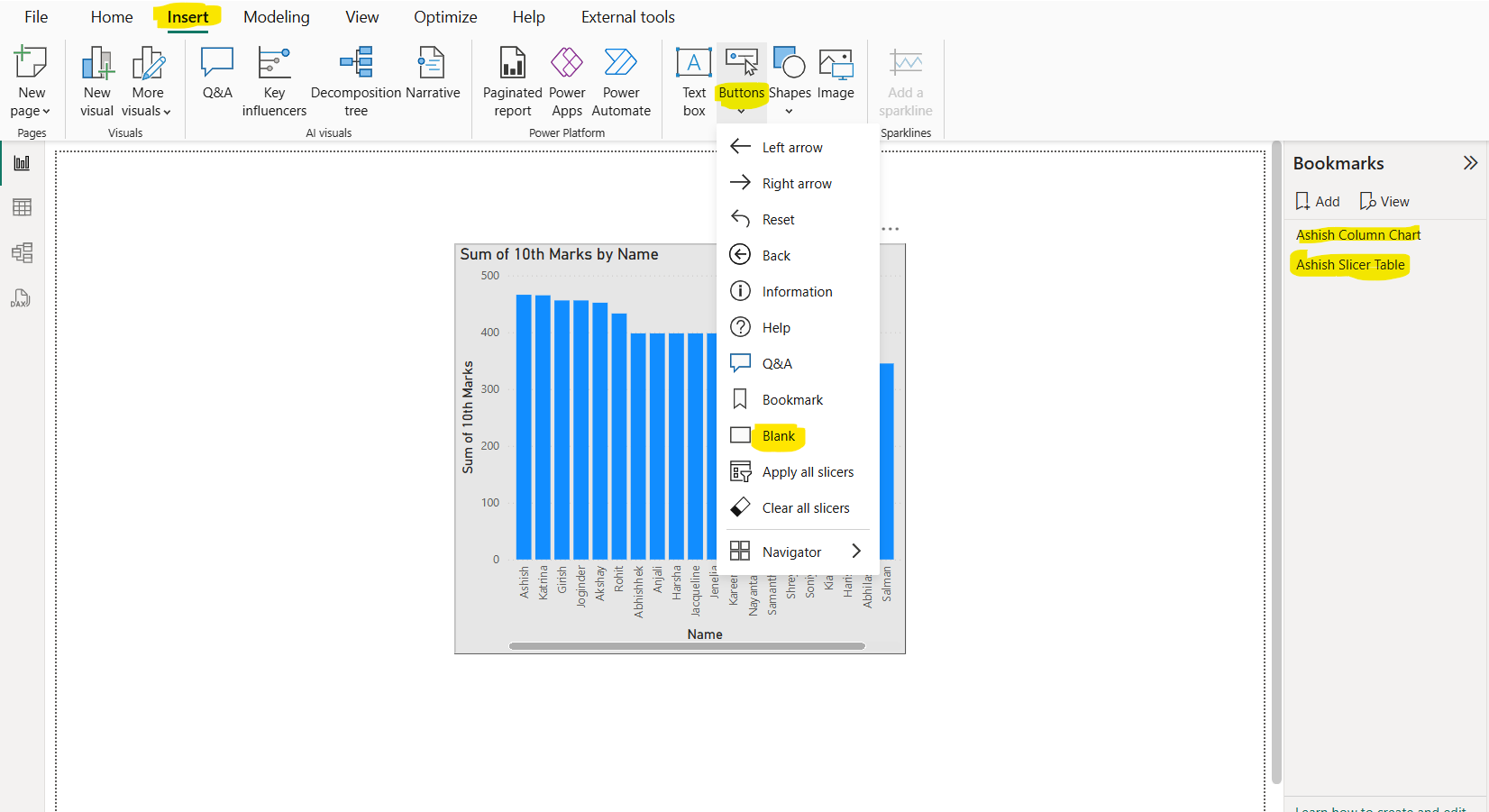This screenshot has height=812, width=1489.
Task: Insert an Image from the ribbon
Action: [x=835, y=74]
